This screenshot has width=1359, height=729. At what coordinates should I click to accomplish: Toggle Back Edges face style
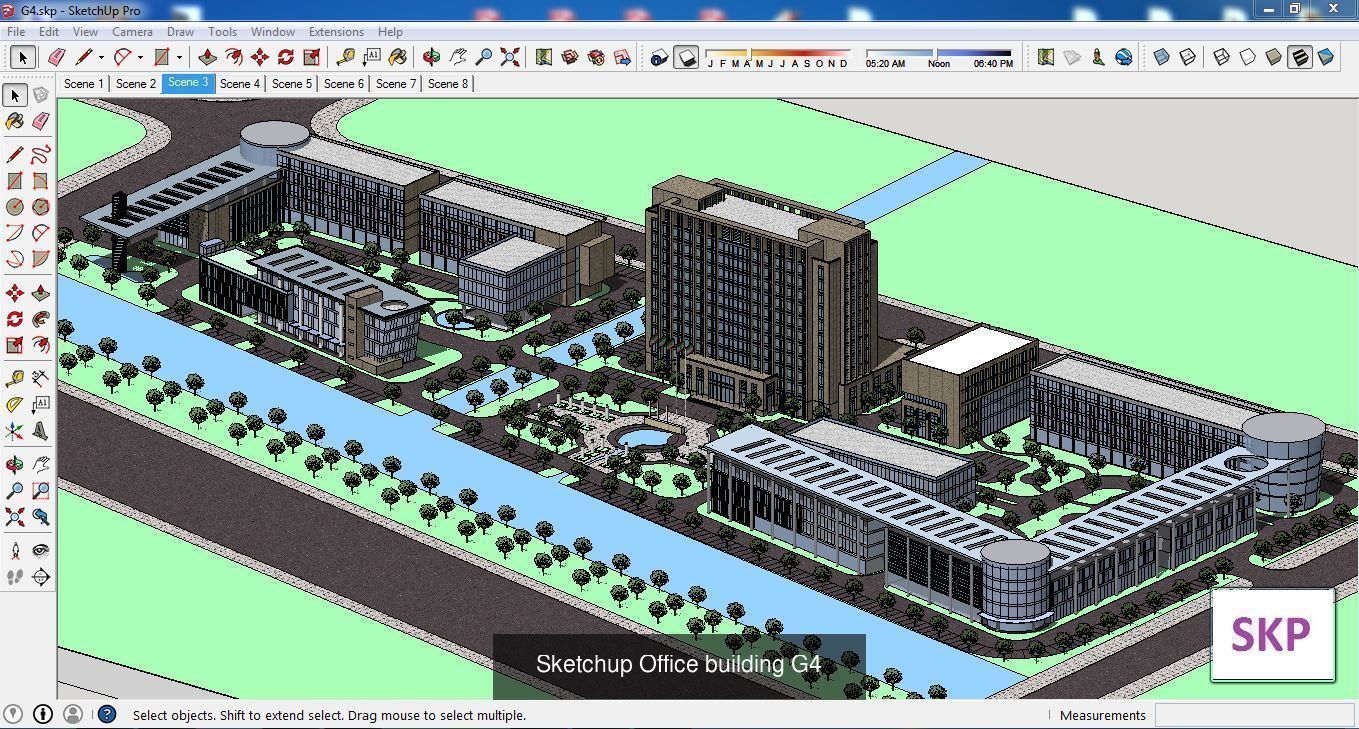[1188, 57]
